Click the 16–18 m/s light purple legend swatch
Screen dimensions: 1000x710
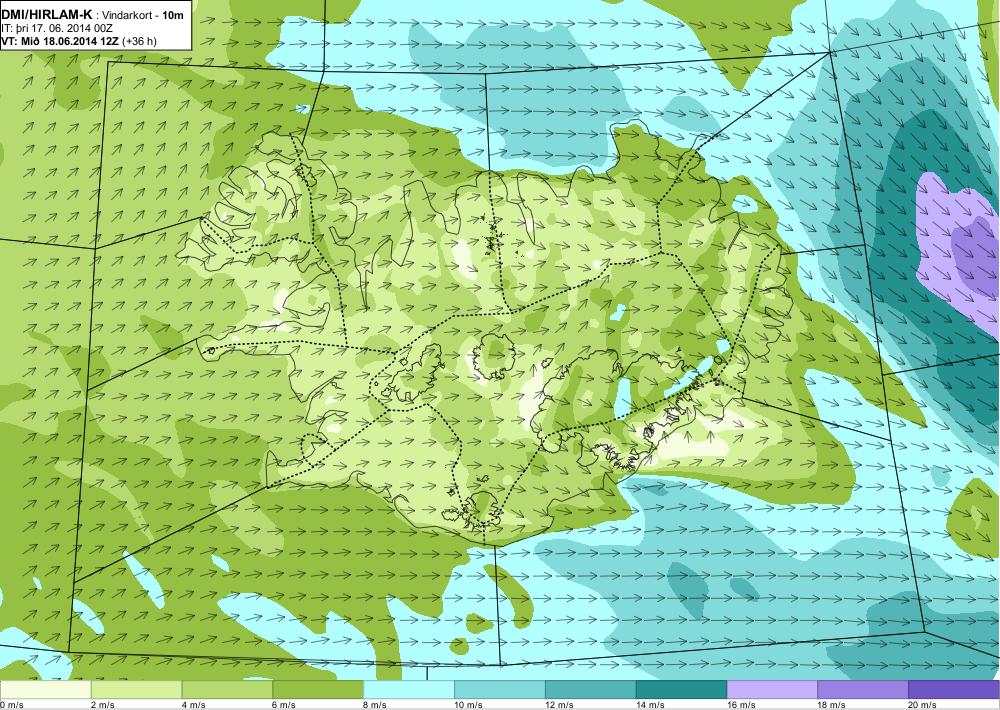click(x=772, y=690)
